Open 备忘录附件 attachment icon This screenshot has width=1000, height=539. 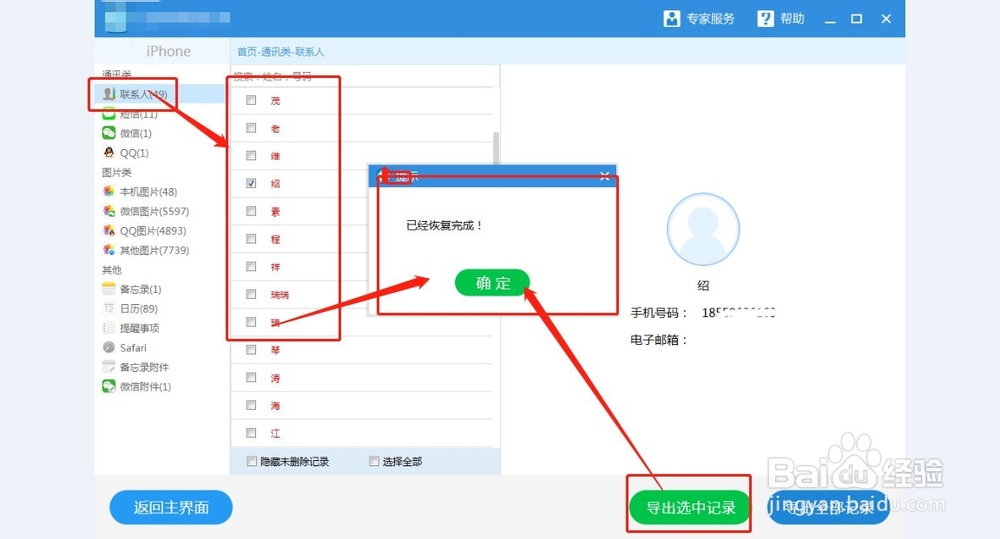(x=109, y=367)
